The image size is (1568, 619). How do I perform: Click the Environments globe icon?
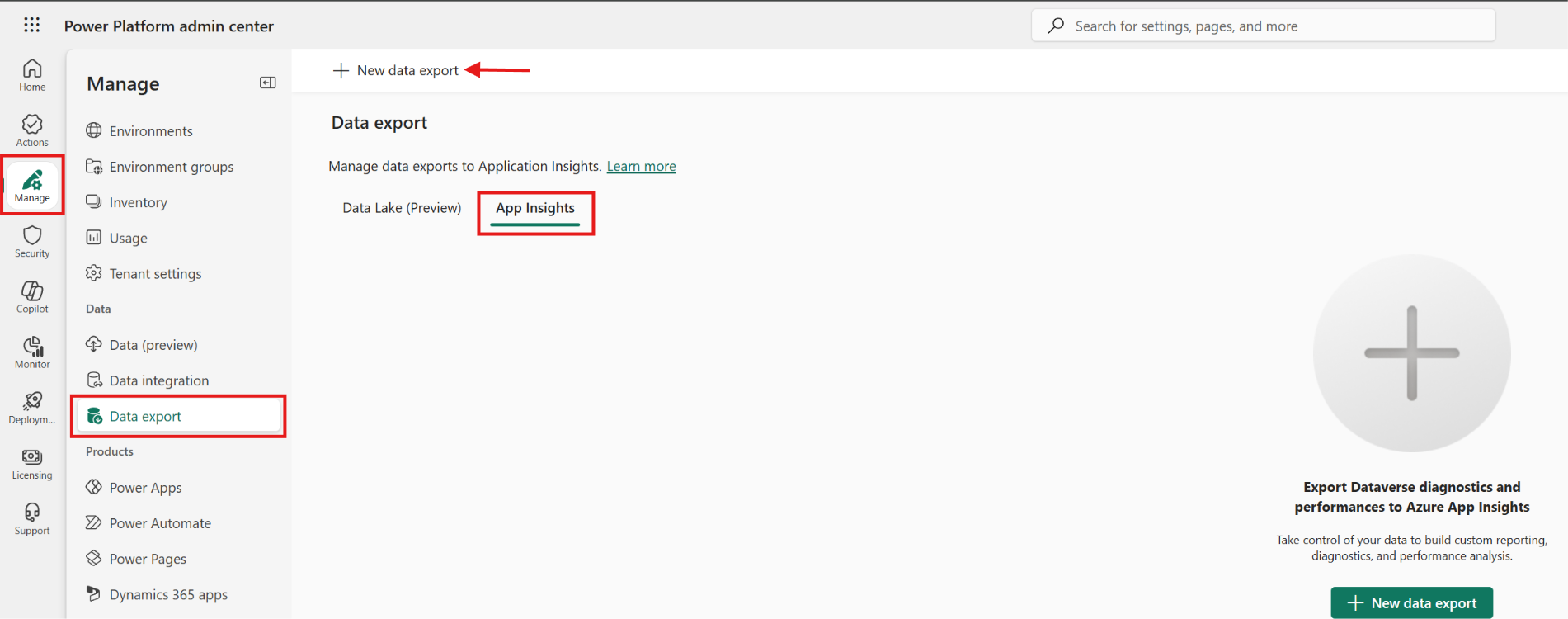[94, 130]
